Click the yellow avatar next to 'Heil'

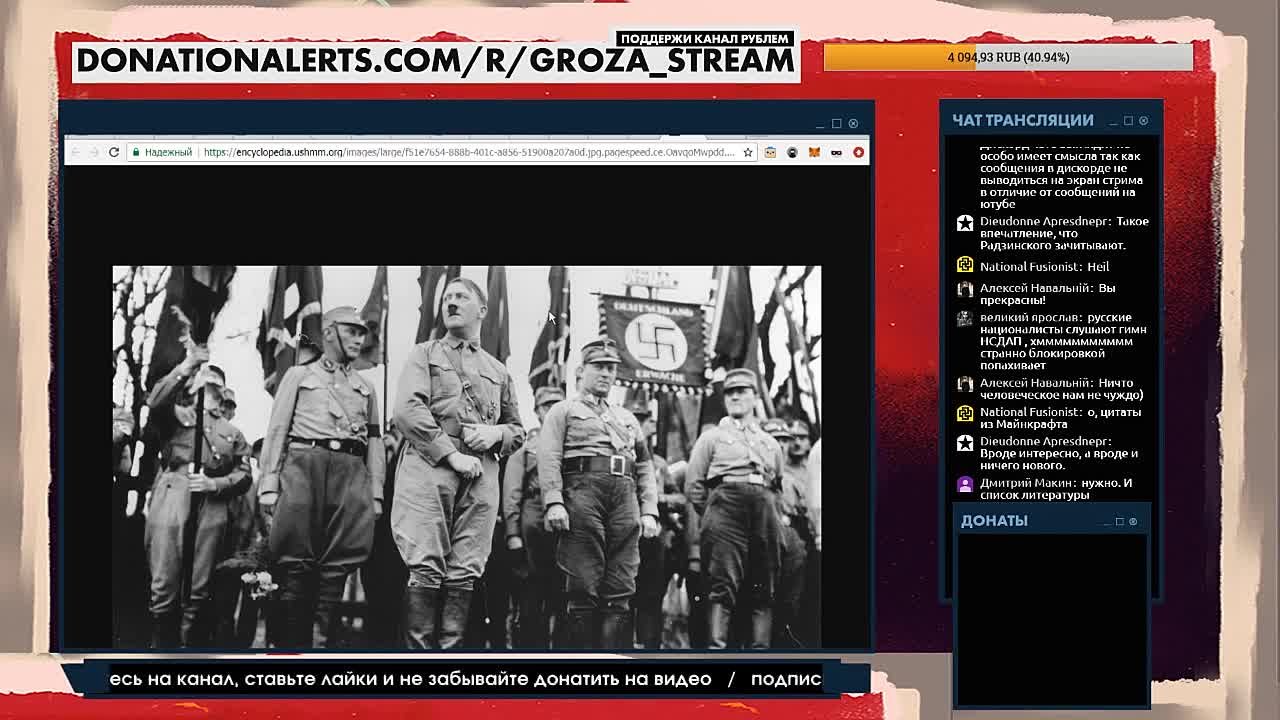pos(965,265)
